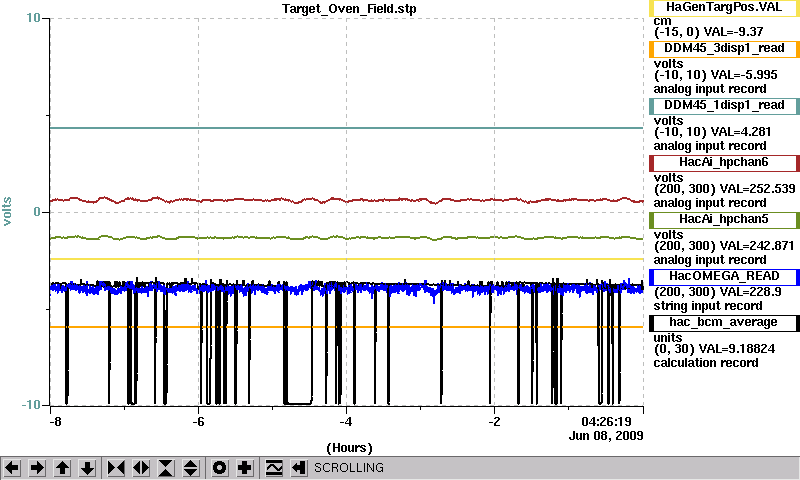Click the horizontal expand time-axis icon
Screen dimensions: 800x480
141,468
